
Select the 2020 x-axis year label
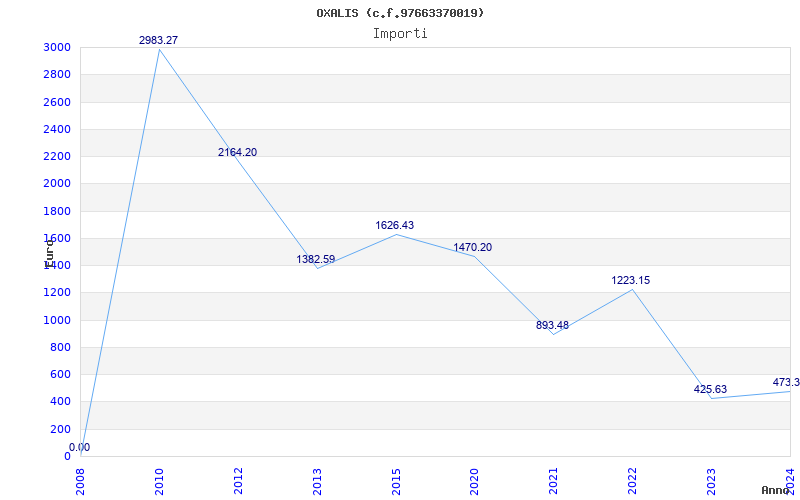click(x=474, y=481)
